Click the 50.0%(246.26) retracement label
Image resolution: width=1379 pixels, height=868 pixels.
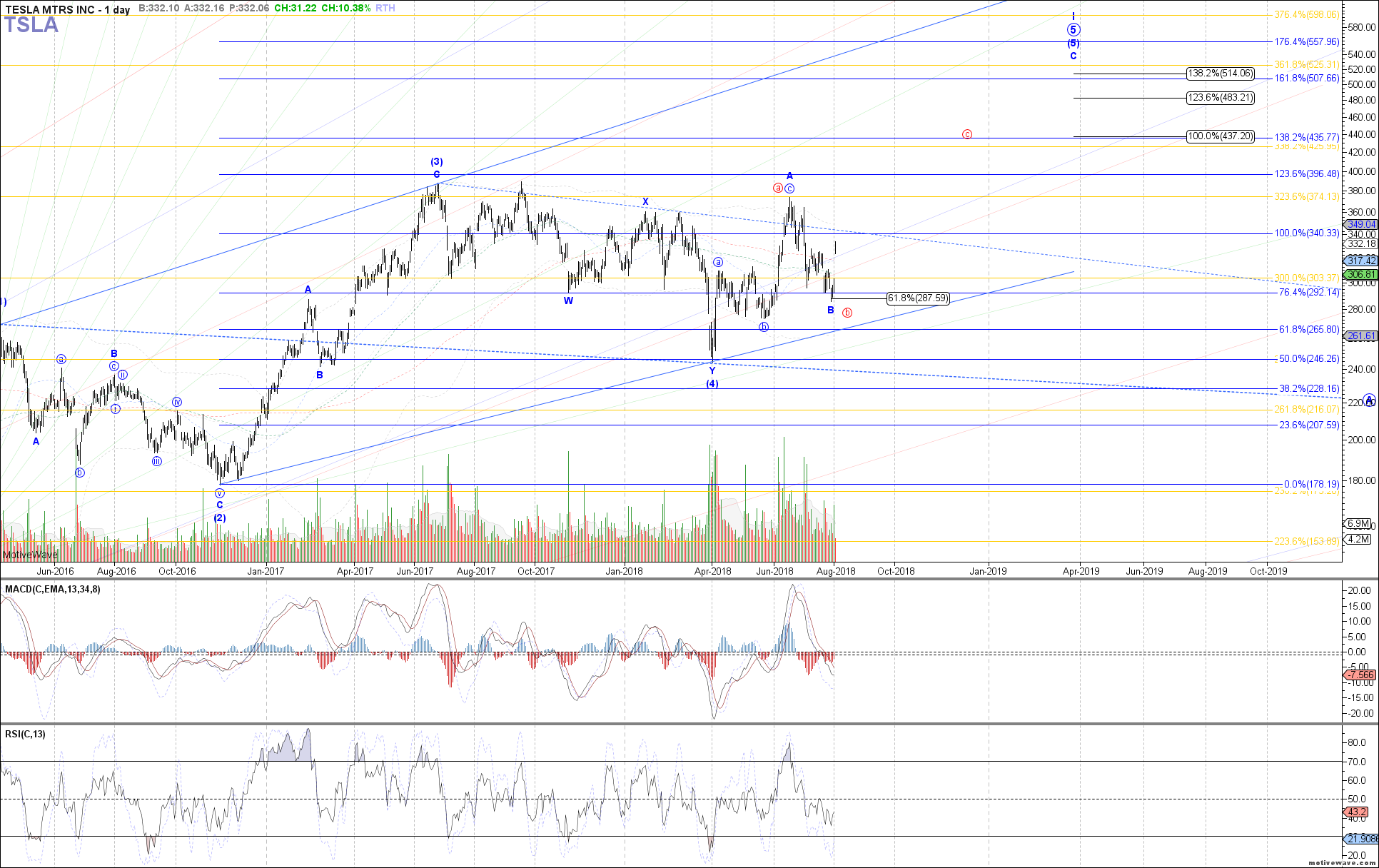coord(1309,358)
